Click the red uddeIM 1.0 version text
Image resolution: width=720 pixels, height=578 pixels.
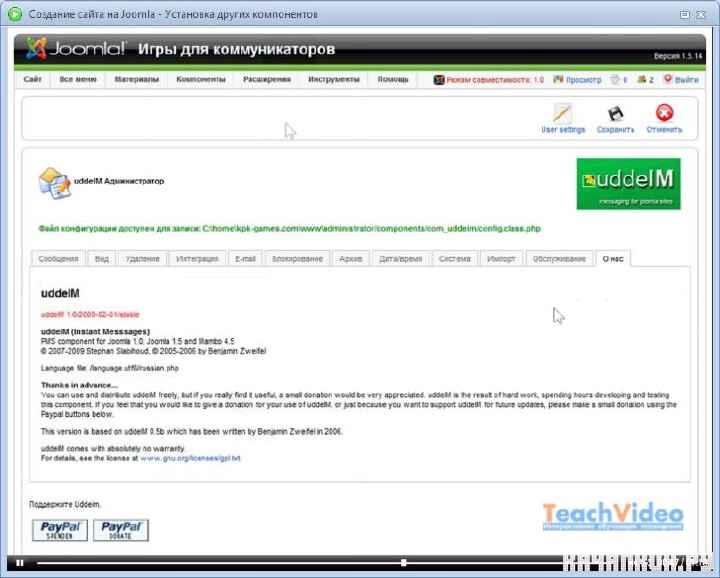[x=90, y=314]
